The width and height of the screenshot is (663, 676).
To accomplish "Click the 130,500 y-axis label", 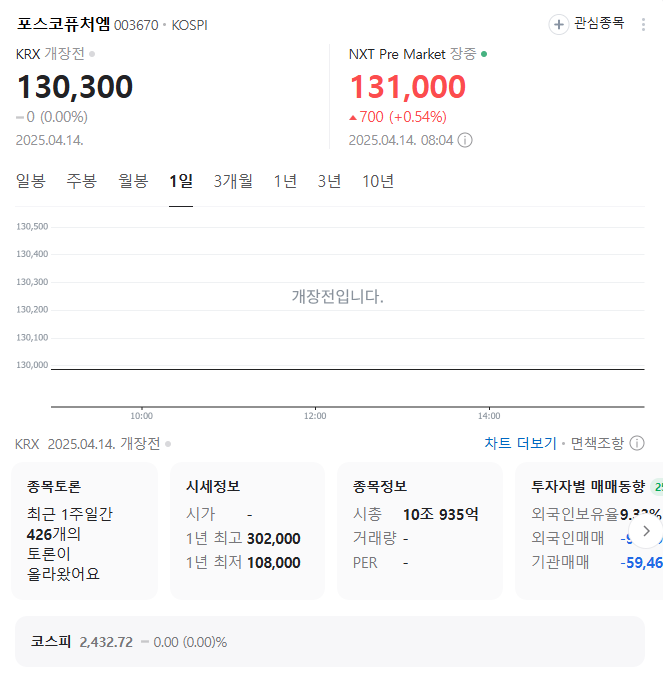I will pos(32,227).
